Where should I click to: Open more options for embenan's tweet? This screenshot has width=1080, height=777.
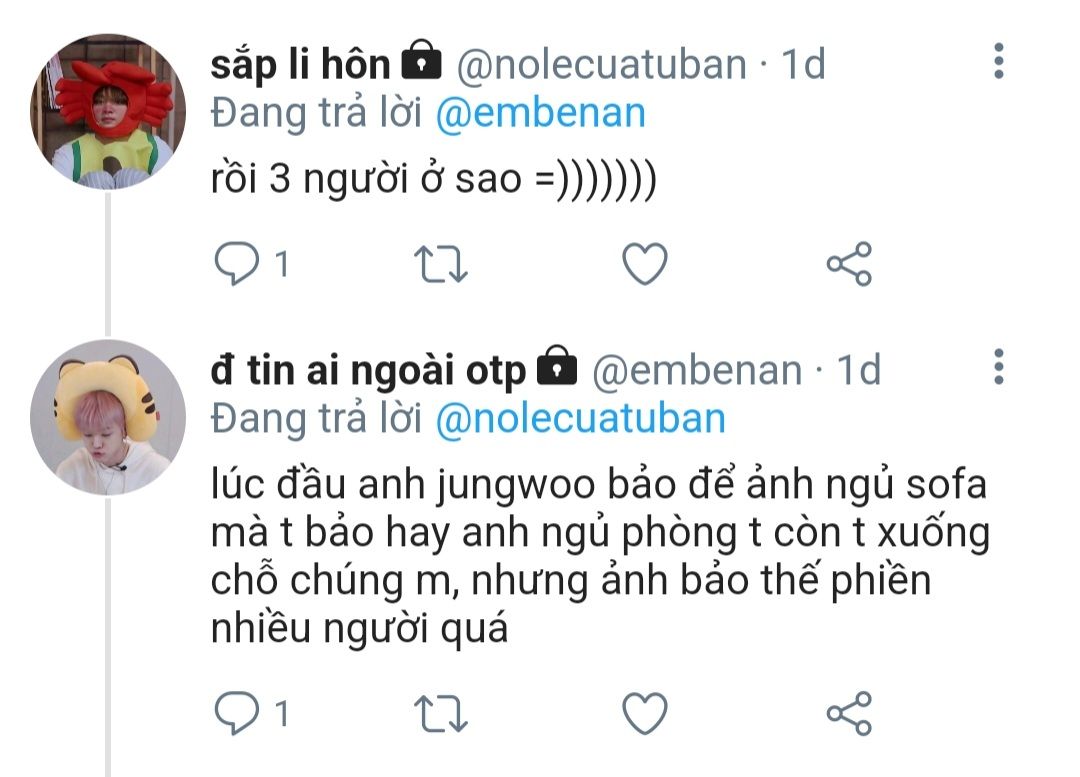[997, 367]
